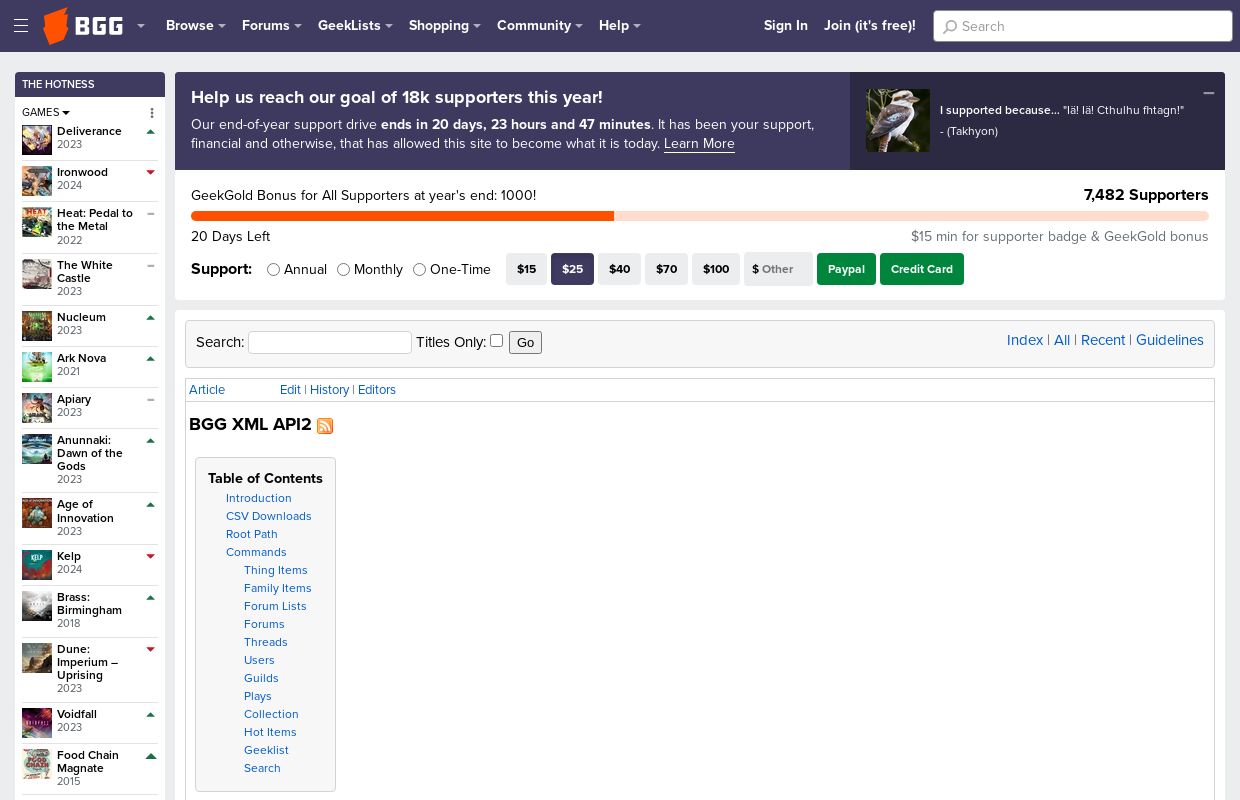The height and width of the screenshot is (800, 1240).
Task: Open the Anunnaki: Dawn of the Gods thumbnail
Action: pos(37,448)
